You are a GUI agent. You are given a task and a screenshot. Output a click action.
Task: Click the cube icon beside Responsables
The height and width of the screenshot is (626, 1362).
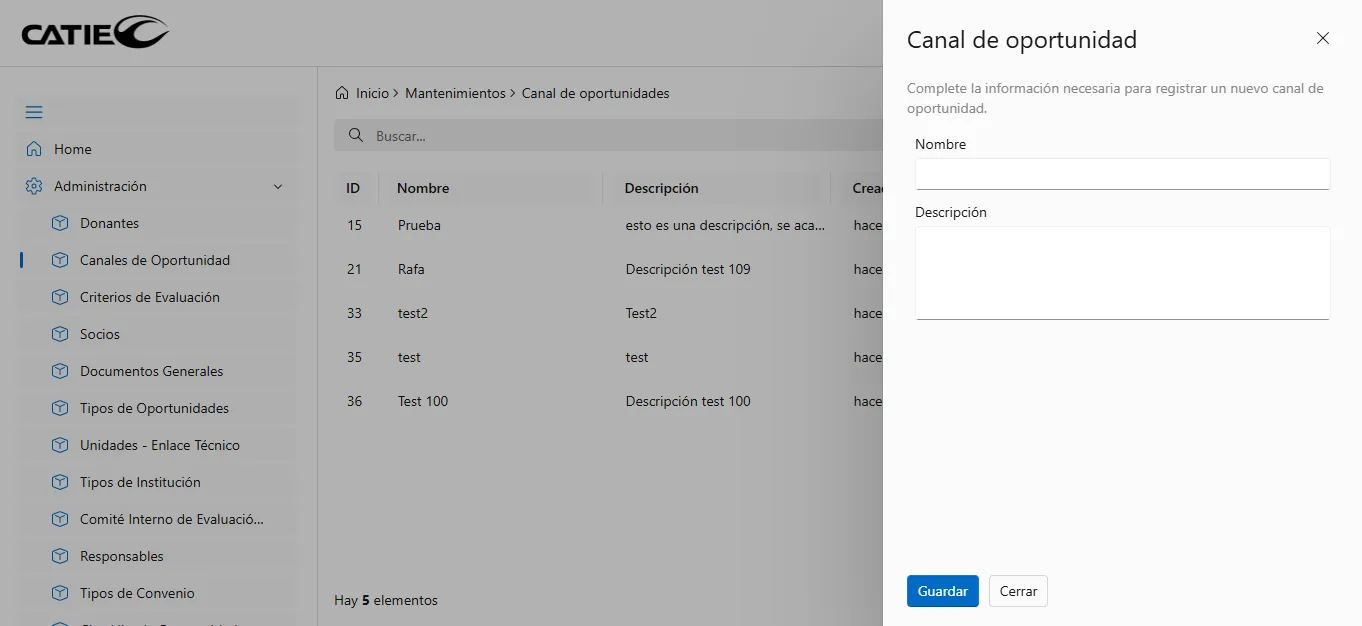60,556
